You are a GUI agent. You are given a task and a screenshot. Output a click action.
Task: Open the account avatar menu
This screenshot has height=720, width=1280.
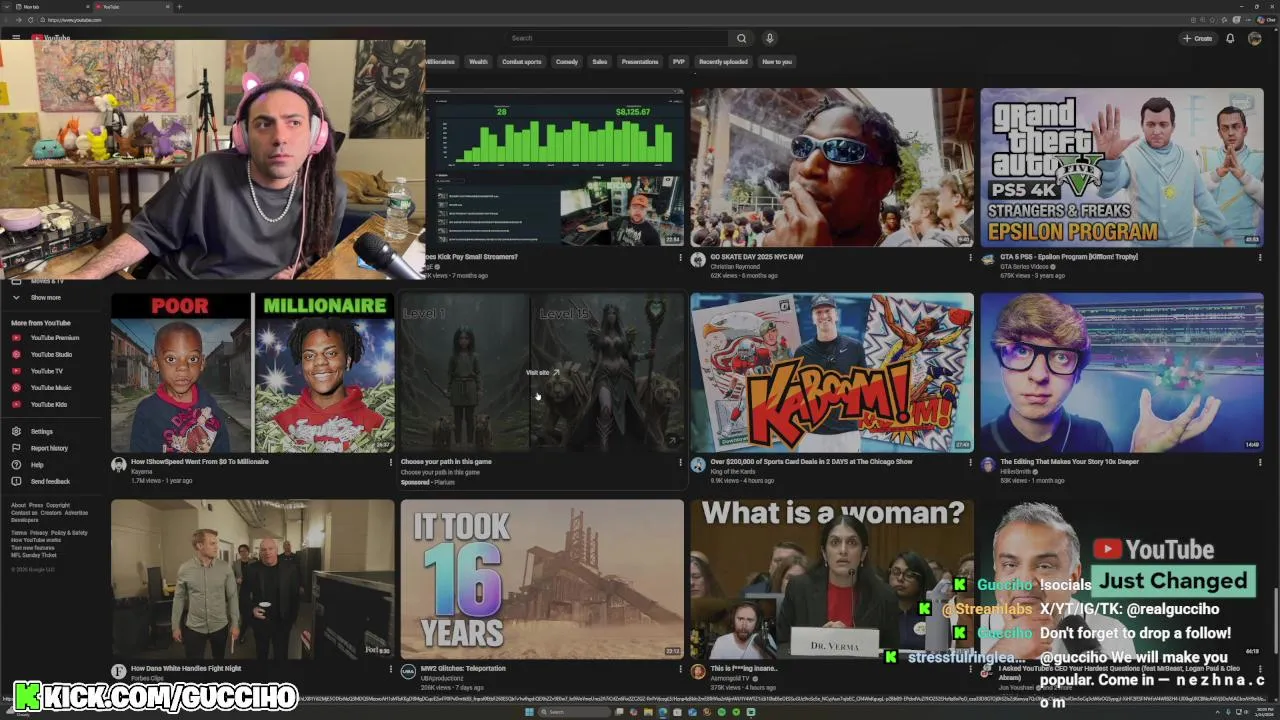pyautogui.click(x=1255, y=38)
